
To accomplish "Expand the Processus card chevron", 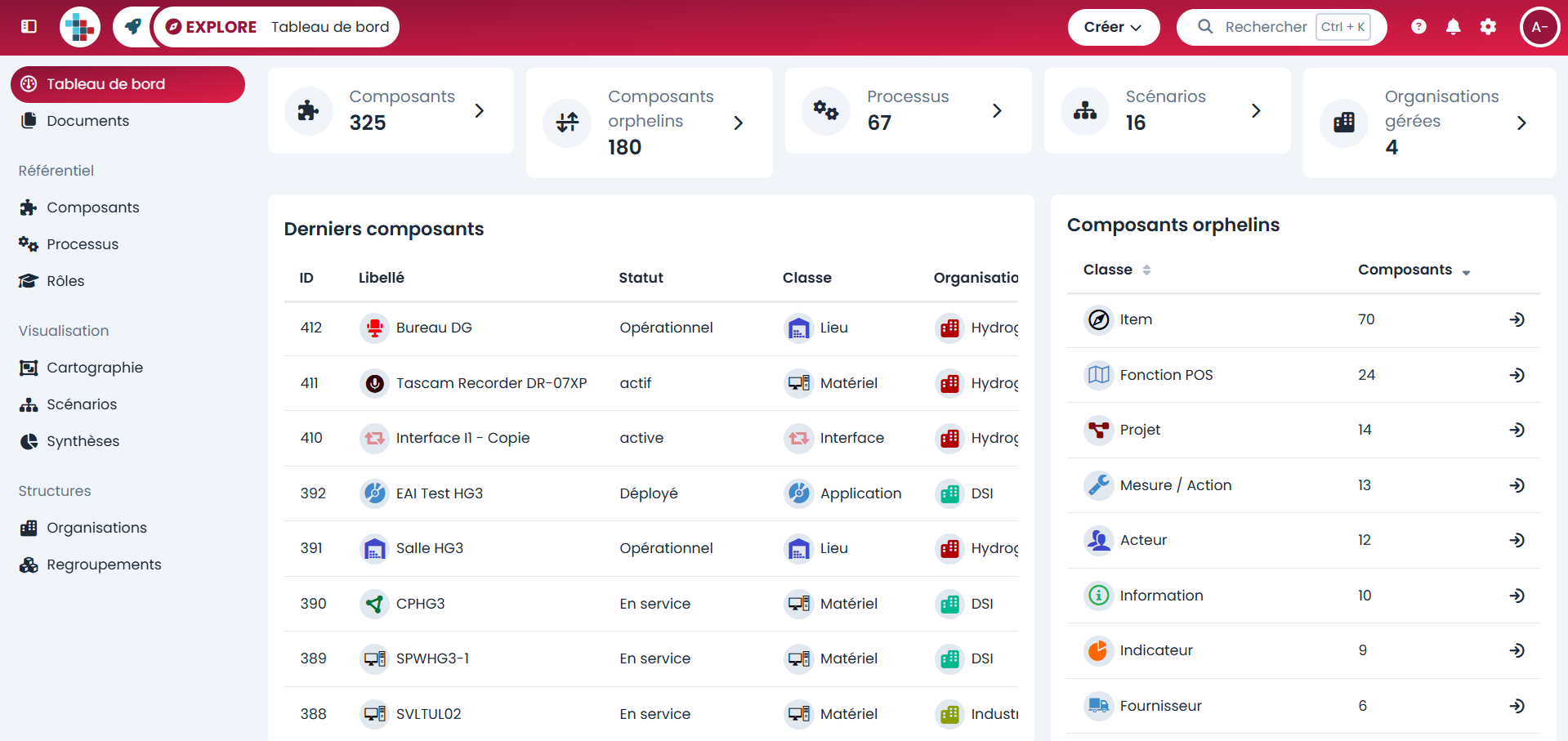I will (997, 110).
